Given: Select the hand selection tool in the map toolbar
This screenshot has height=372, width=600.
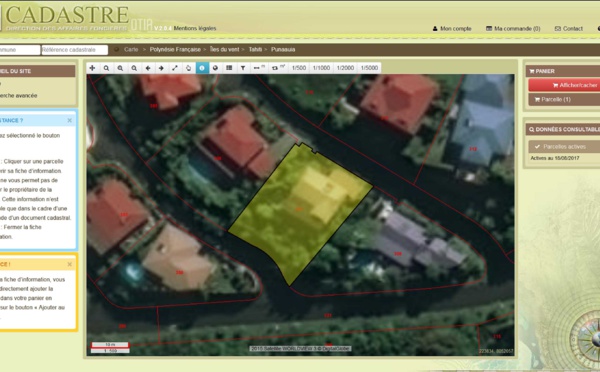Looking at the screenshot, I should (188, 68).
